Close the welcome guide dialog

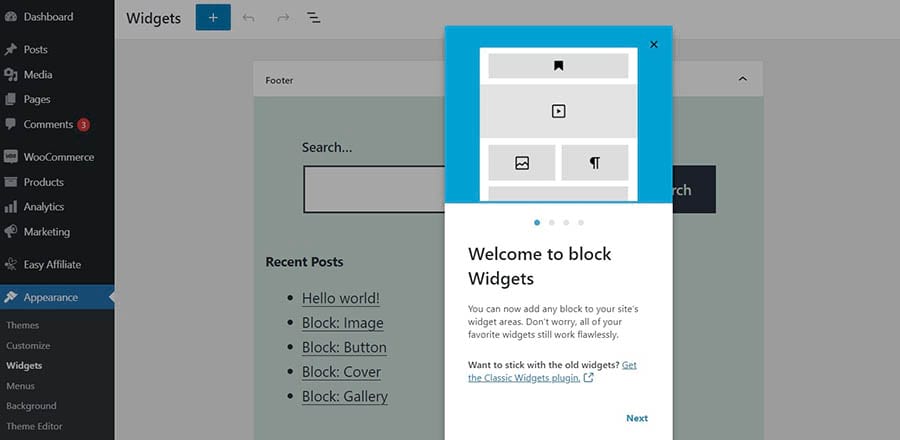click(654, 44)
